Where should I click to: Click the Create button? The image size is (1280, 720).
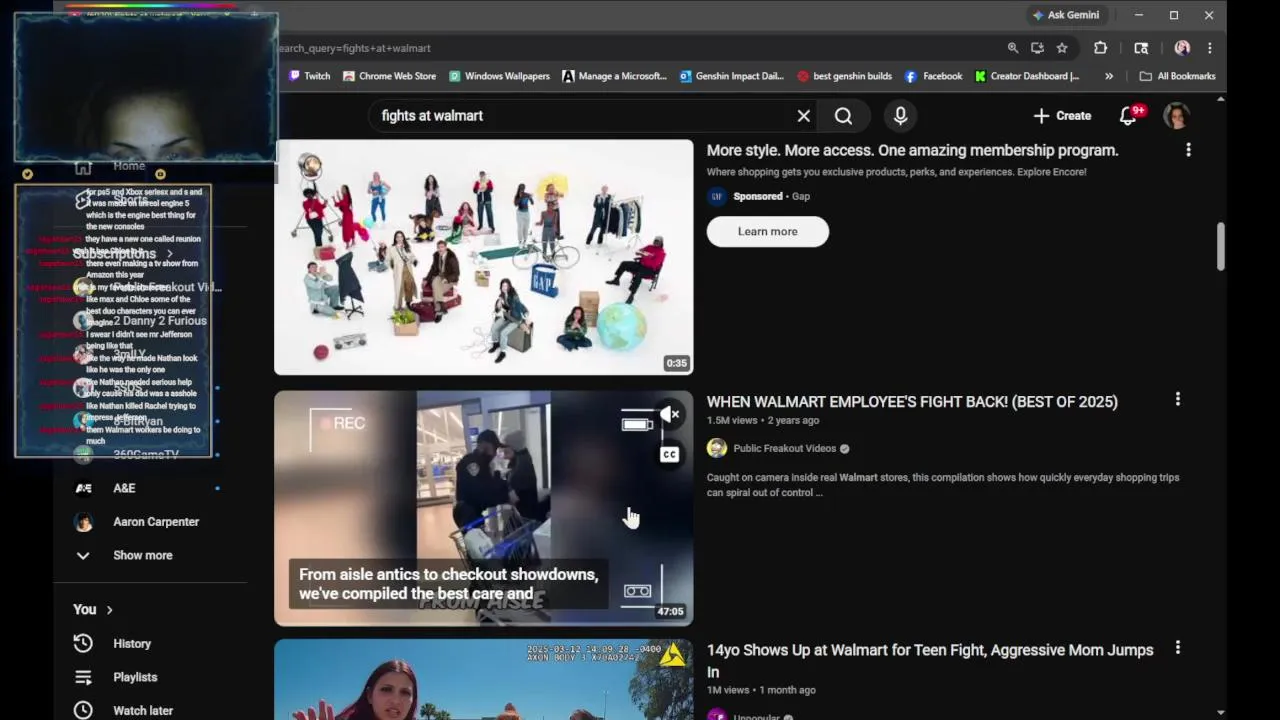1062,116
